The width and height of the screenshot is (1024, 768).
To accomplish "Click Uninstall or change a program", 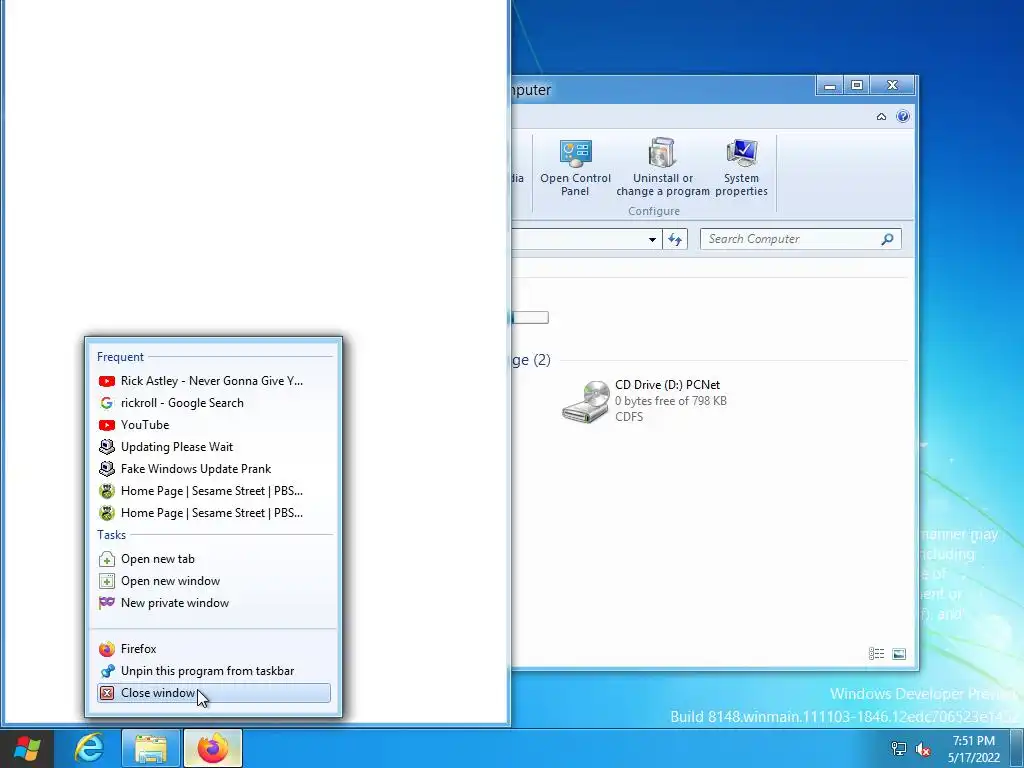I will pos(663,167).
